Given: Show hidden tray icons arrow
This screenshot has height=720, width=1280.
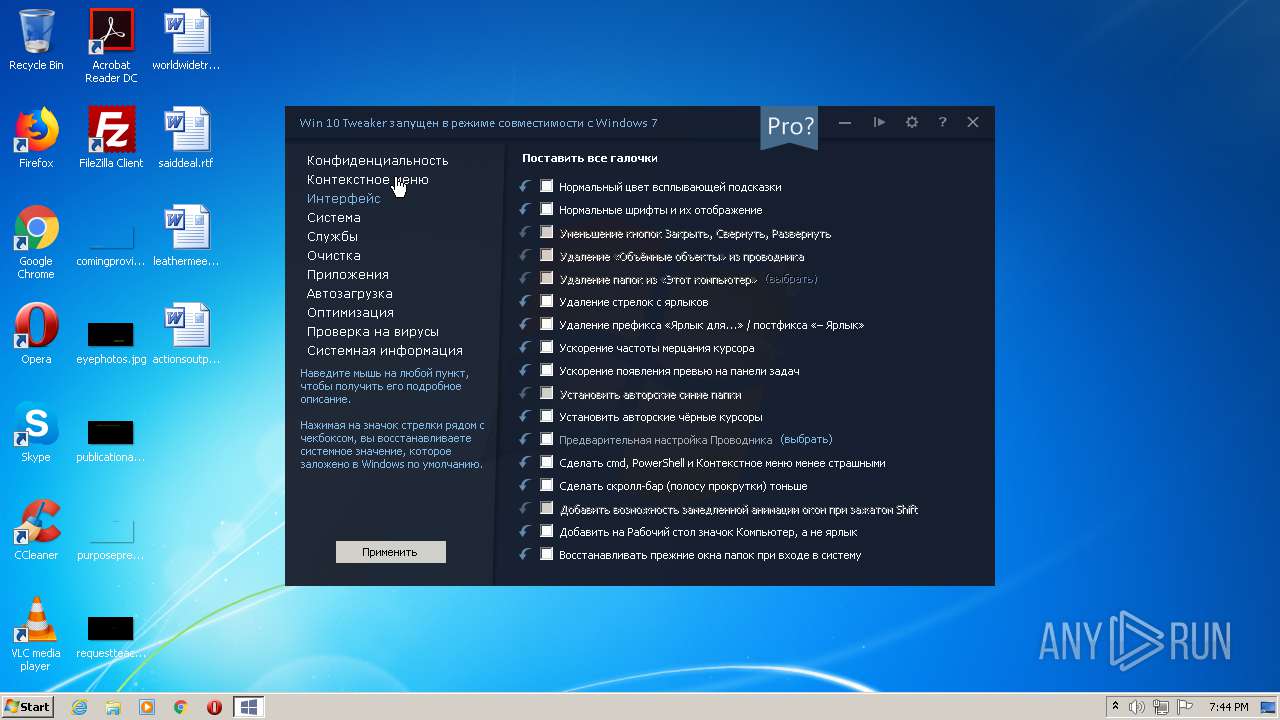Looking at the screenshot, I should tap(1115, 707).
